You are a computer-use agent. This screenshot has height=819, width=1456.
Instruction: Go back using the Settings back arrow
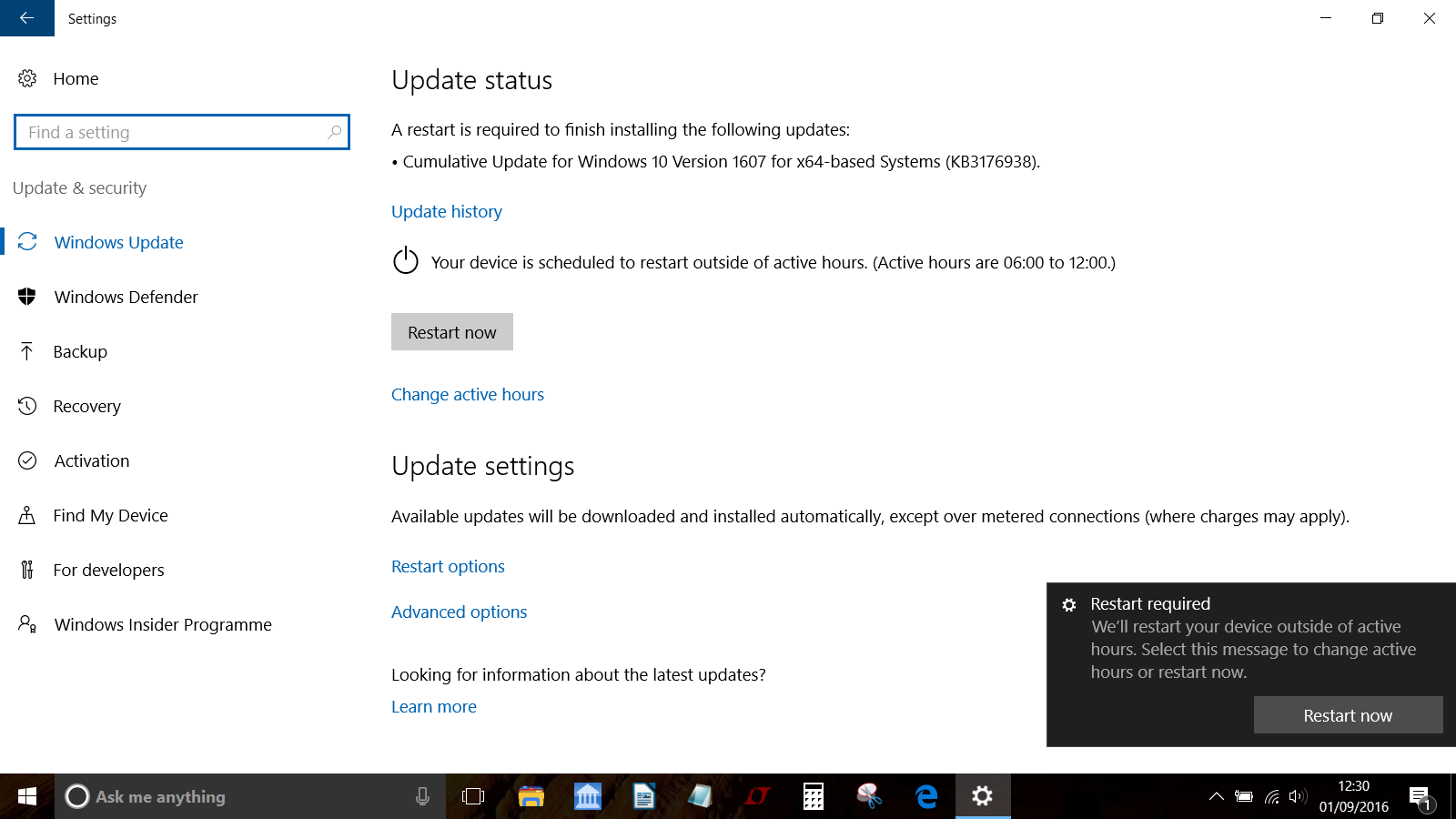27,18
